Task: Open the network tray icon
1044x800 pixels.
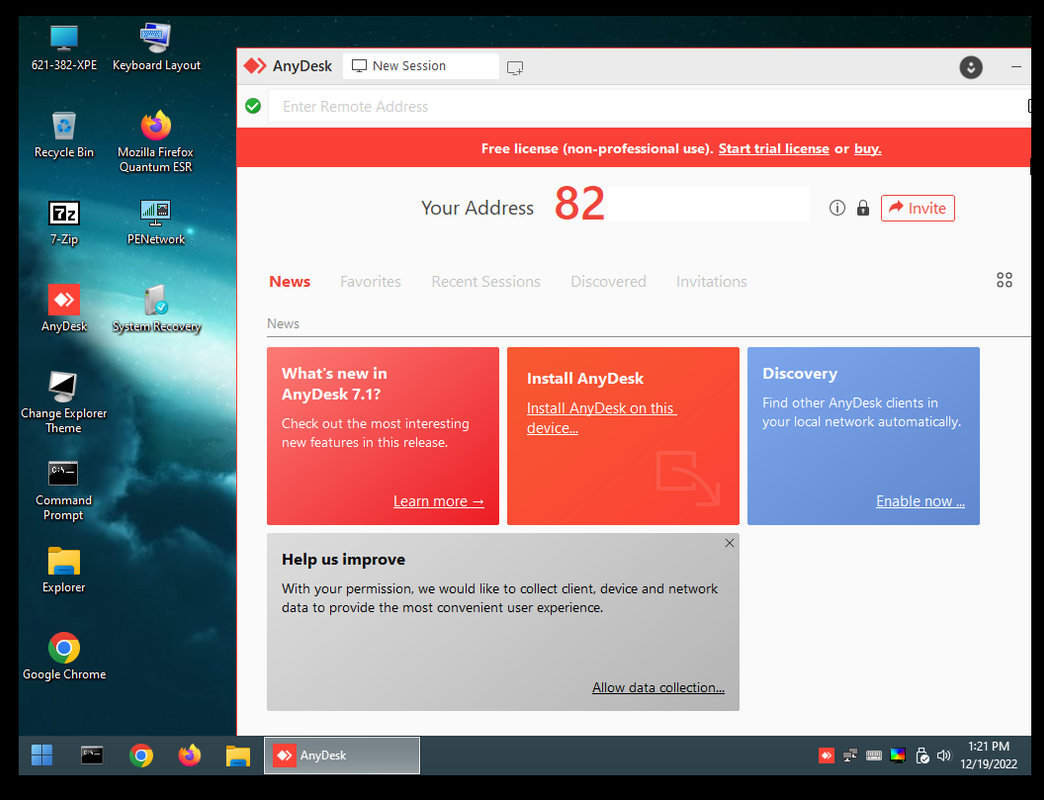Action: [850, 755]
